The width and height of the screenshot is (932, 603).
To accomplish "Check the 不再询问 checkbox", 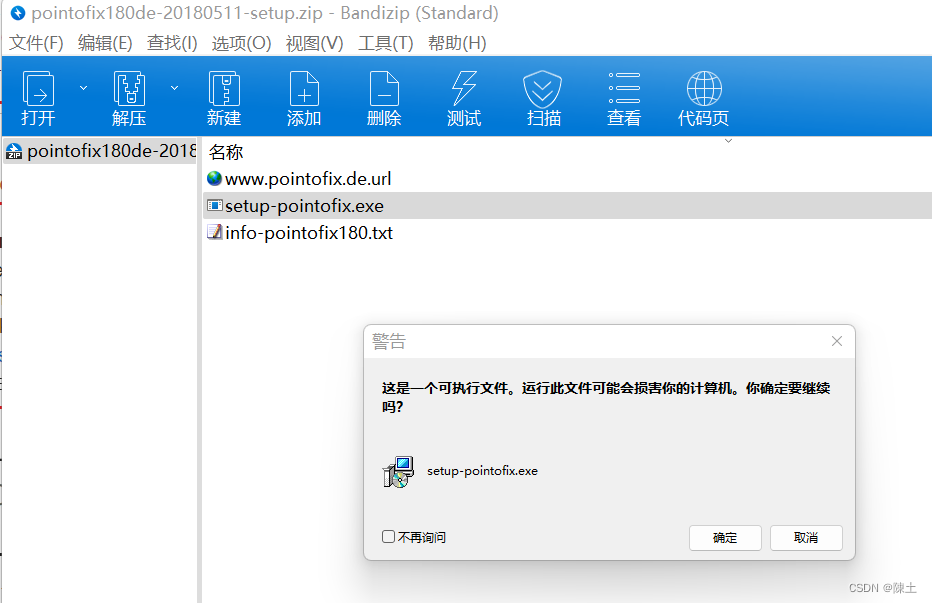I will click(388, 536).
